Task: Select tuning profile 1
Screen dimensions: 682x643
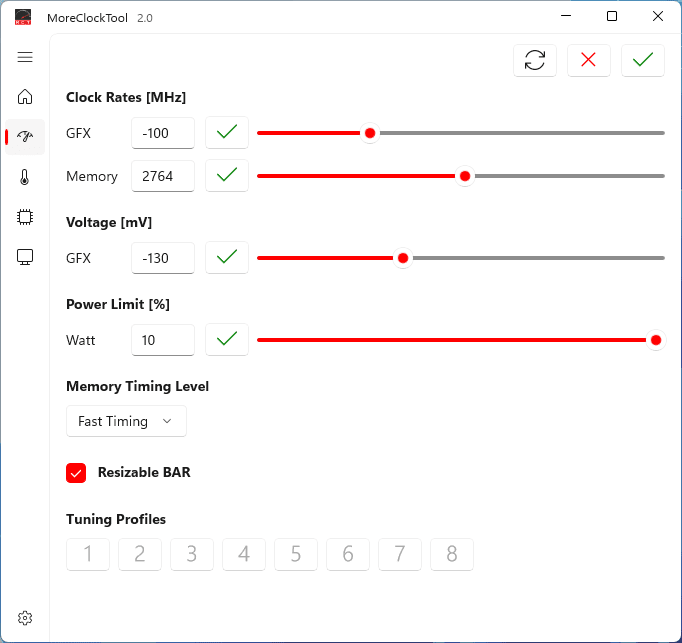Action: pos(88,554)
